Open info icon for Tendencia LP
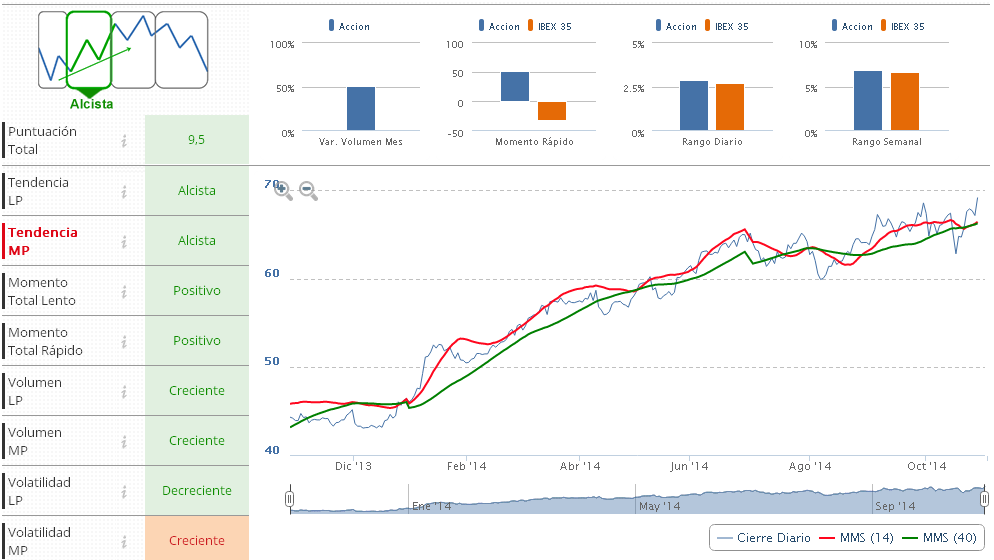The width and height of the screenshot is (994, 560). (124, 191)
